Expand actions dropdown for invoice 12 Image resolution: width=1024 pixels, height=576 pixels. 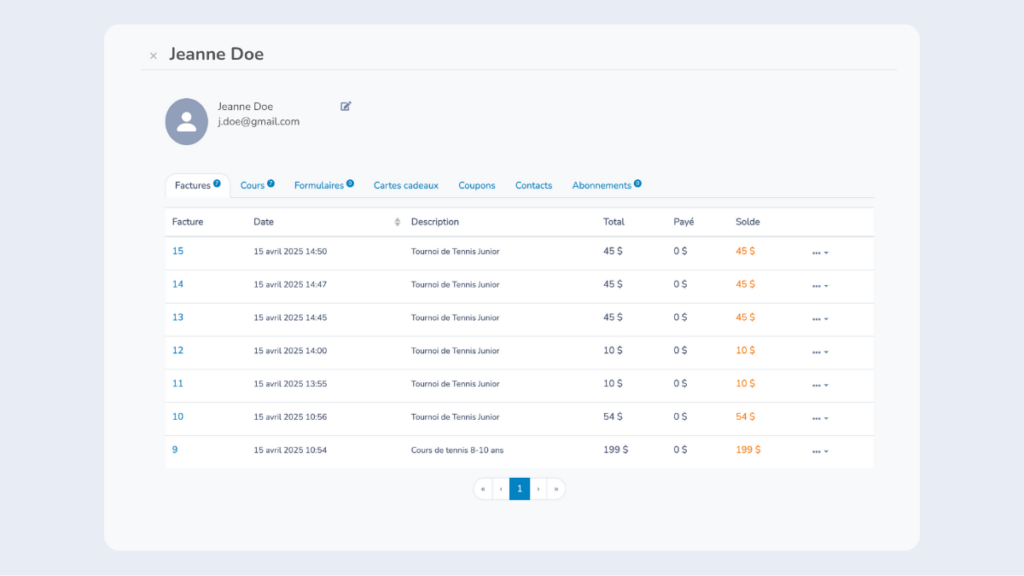tap(820, 352)
